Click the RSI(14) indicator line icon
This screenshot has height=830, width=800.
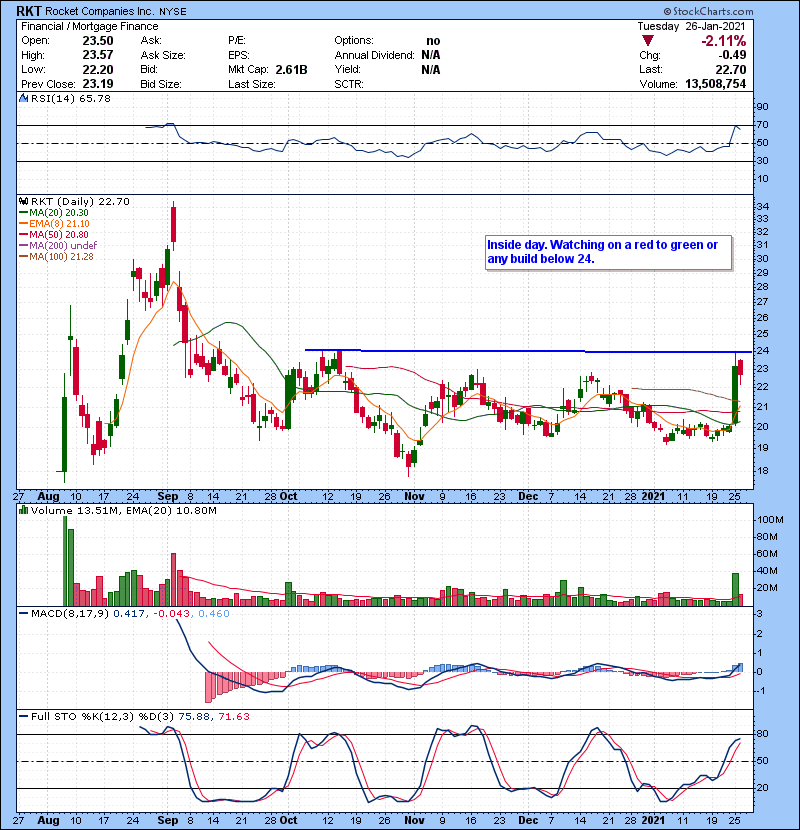click(23, 98)
